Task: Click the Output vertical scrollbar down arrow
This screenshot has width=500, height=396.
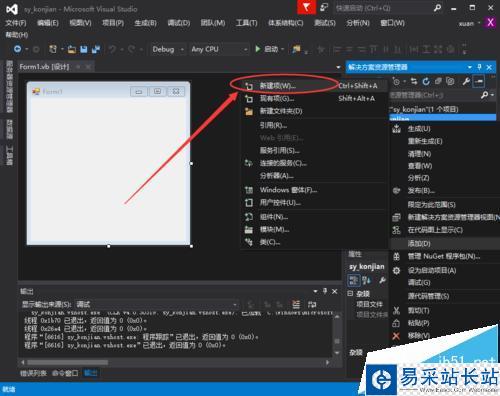Action: [x=337, y=353]
